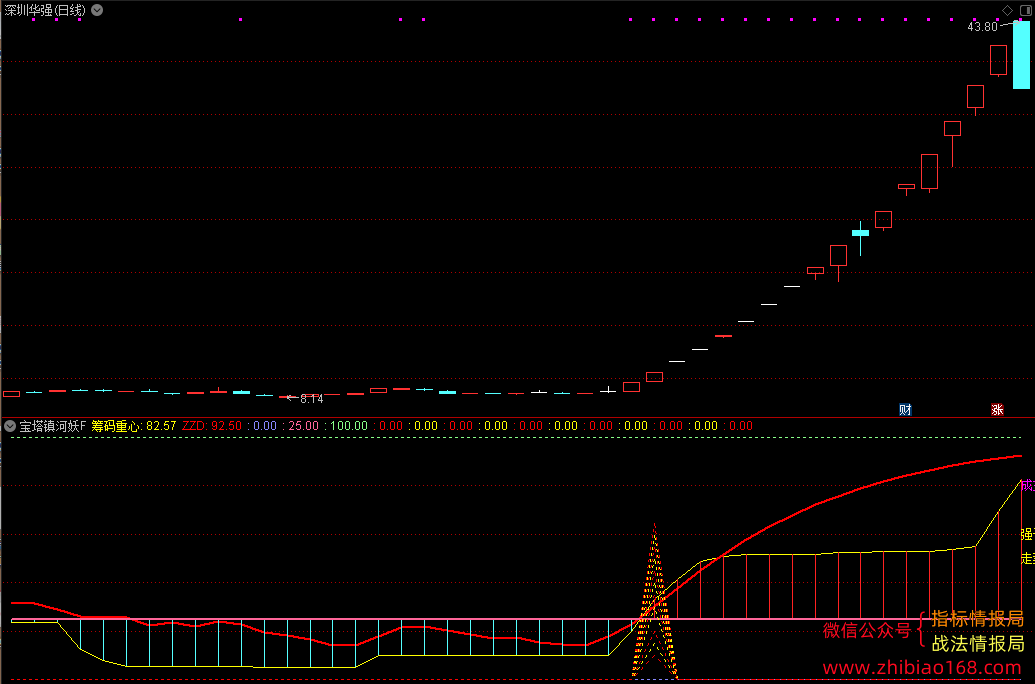Toggle the side panel icon at top-right
The width and height of the screenshot is (1035, 684).
coord(1026,10)
